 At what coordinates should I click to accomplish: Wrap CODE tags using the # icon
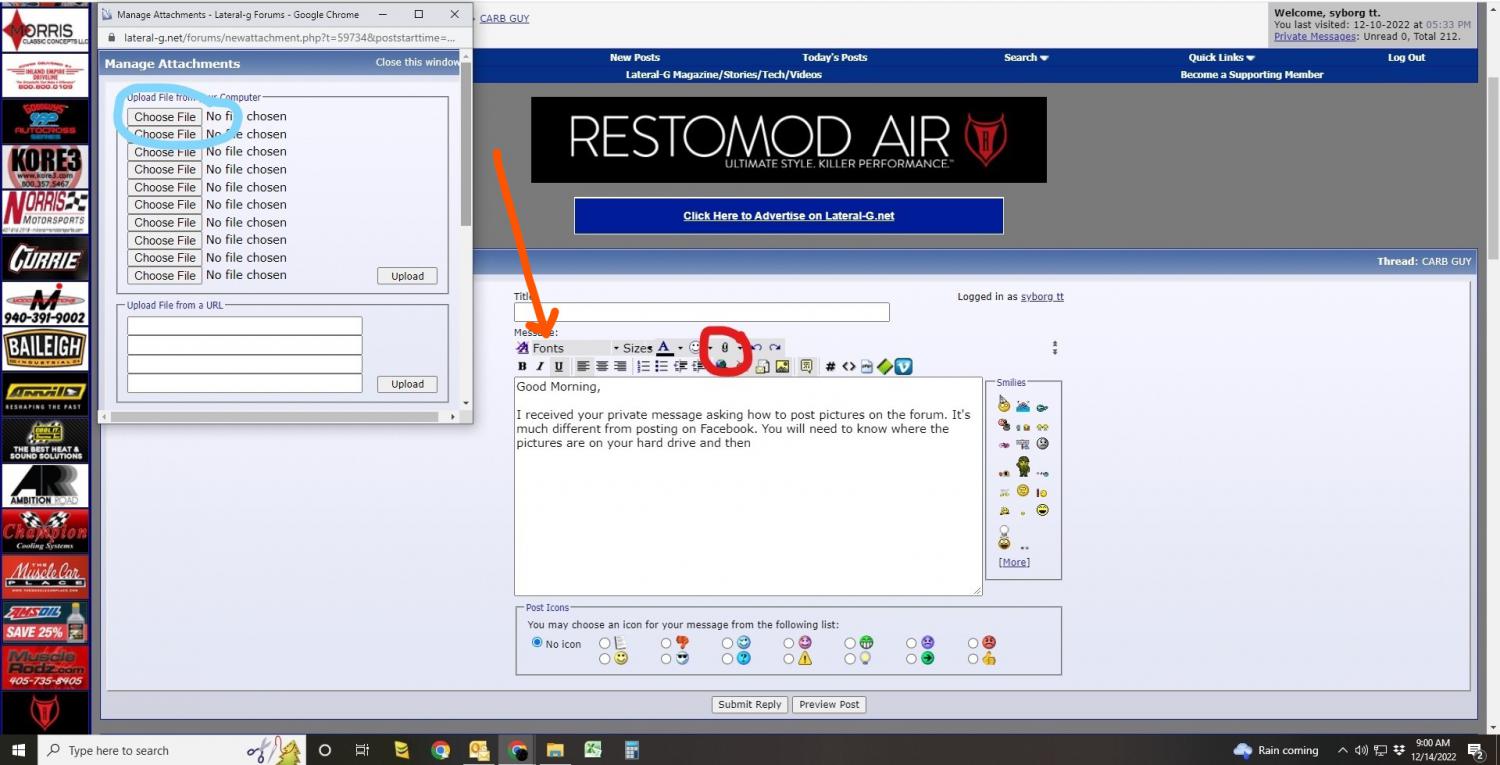pos(830,367)
